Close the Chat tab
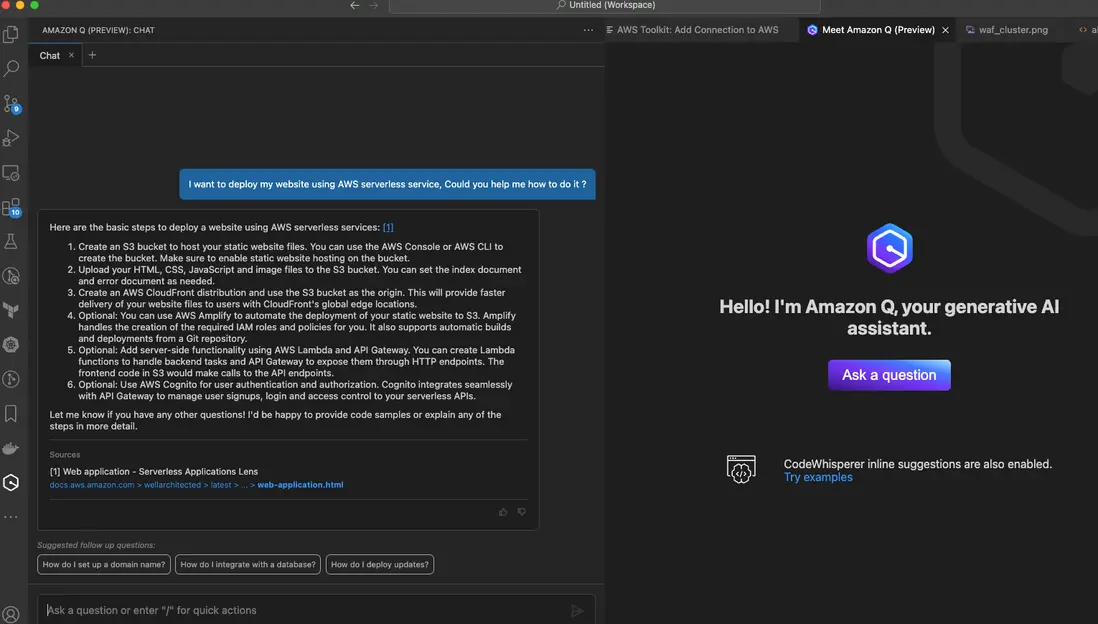The image size is (1098, 624). tap(71, 55)
